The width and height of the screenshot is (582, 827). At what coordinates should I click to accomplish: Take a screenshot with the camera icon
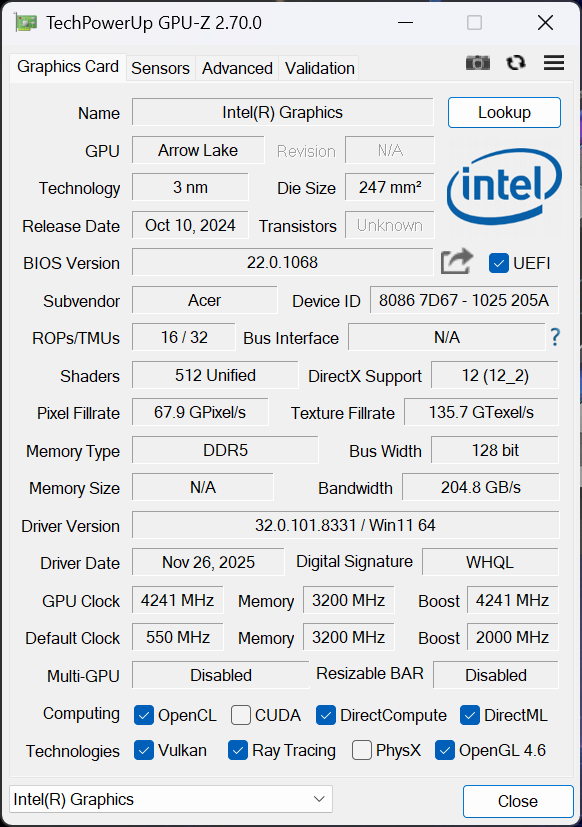click(478, 63)
